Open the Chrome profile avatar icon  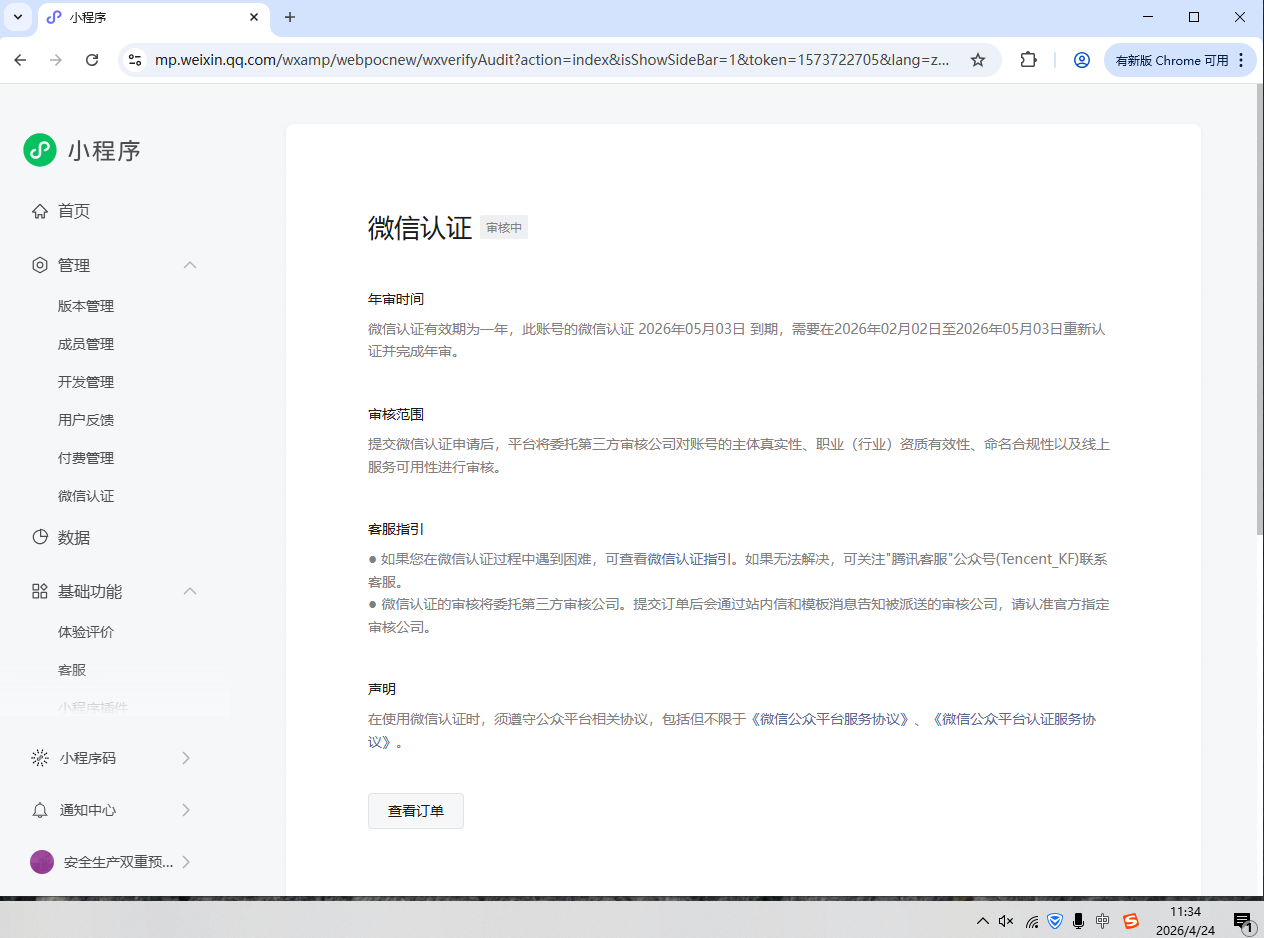(1081, 60)
